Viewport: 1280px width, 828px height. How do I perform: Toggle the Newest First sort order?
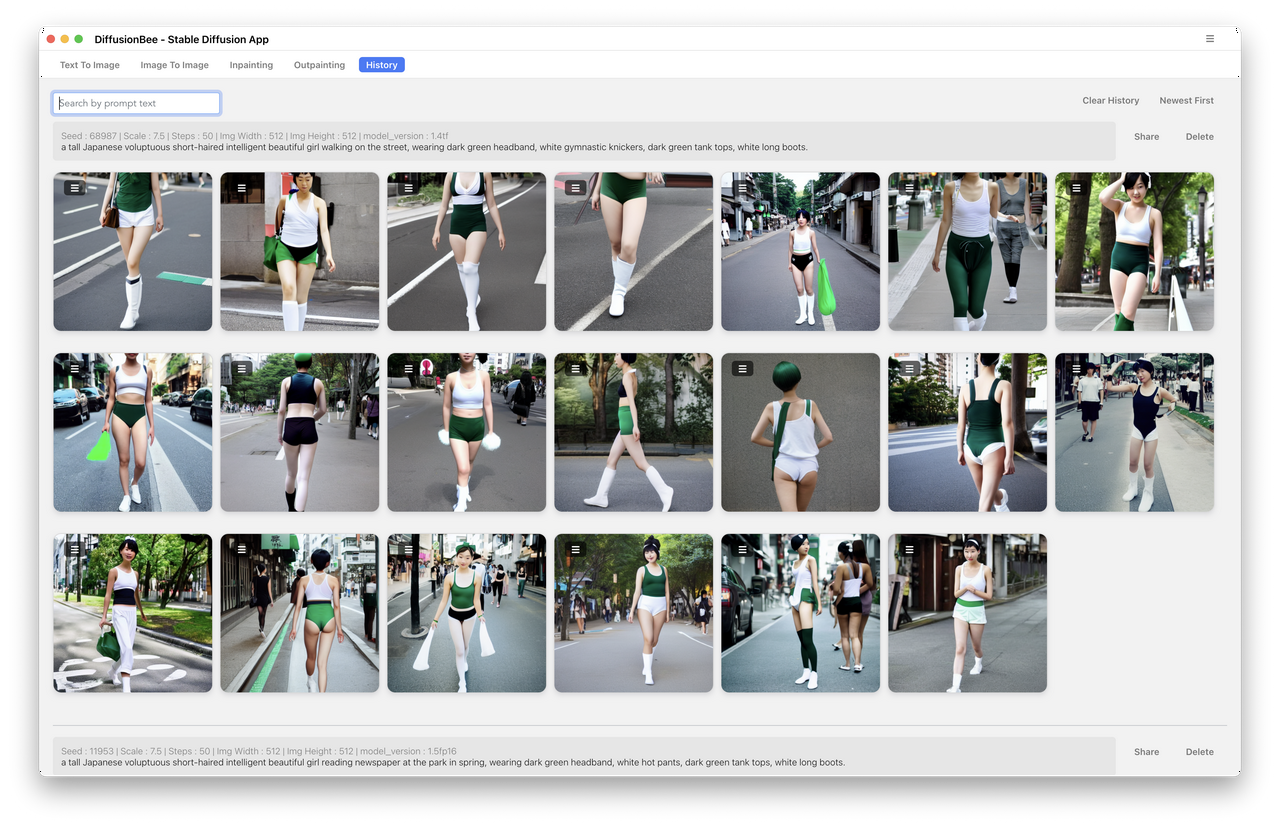tap(1186, 101)
